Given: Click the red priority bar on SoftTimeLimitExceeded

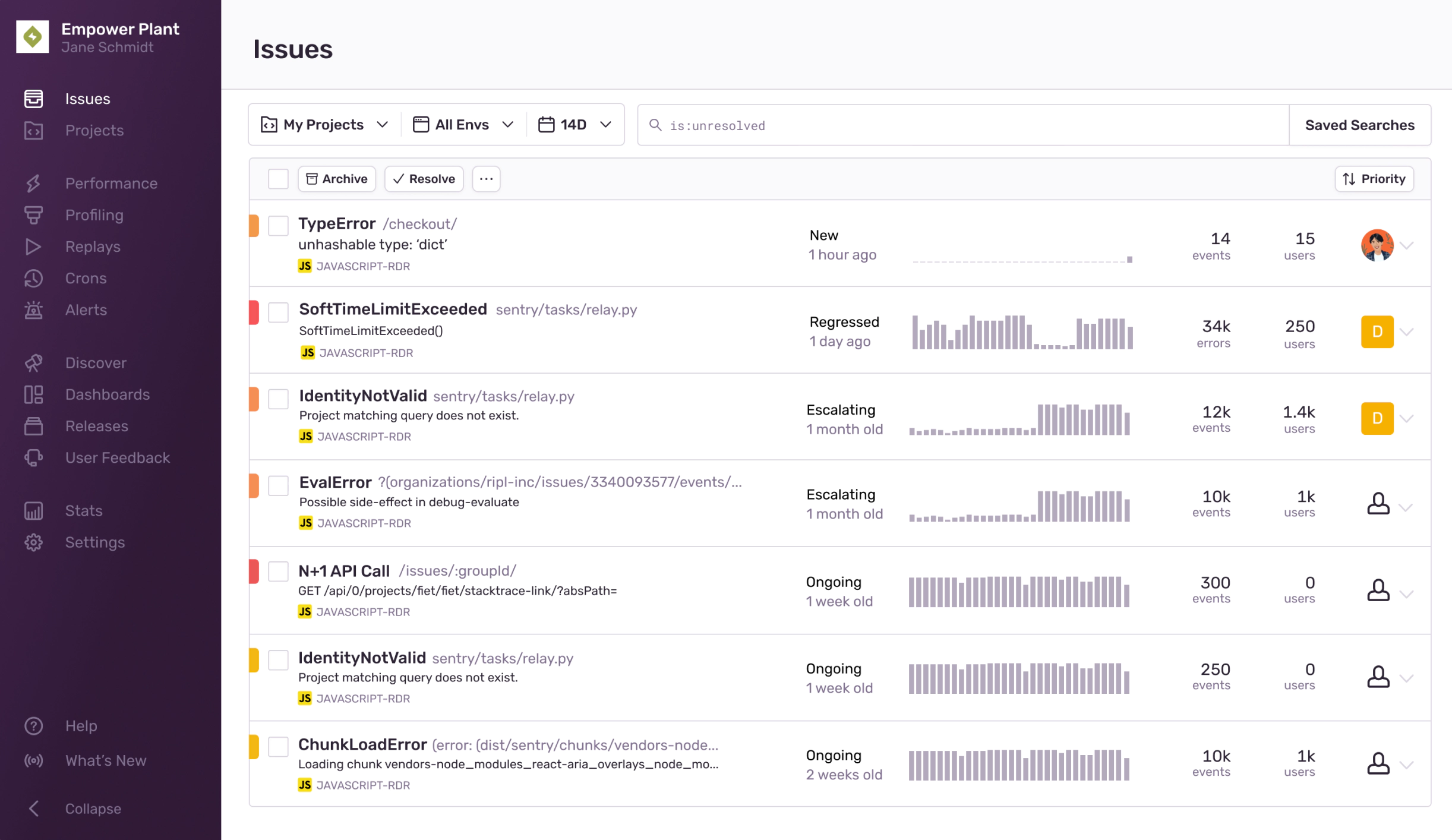Looking at the screenshot, I should pyautogui.click(x=254, y=312).
